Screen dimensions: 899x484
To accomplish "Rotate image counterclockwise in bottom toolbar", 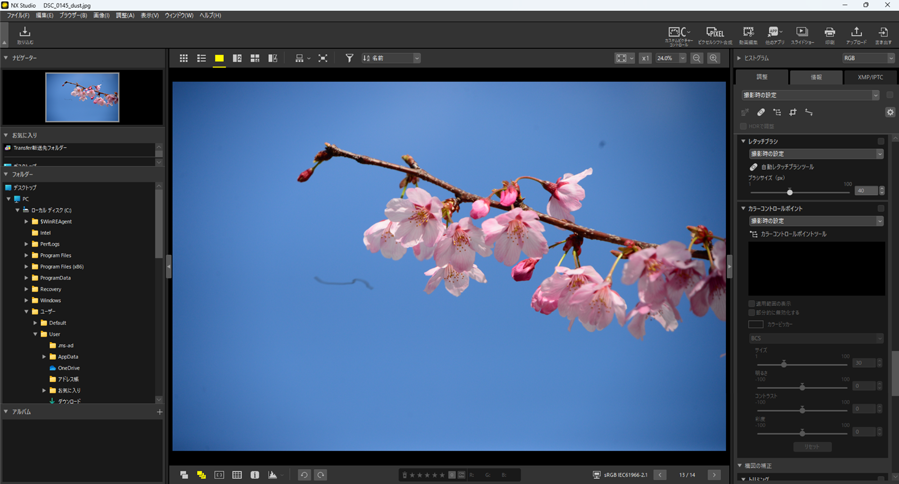I will pyautogui.click(x=304, y=475).
